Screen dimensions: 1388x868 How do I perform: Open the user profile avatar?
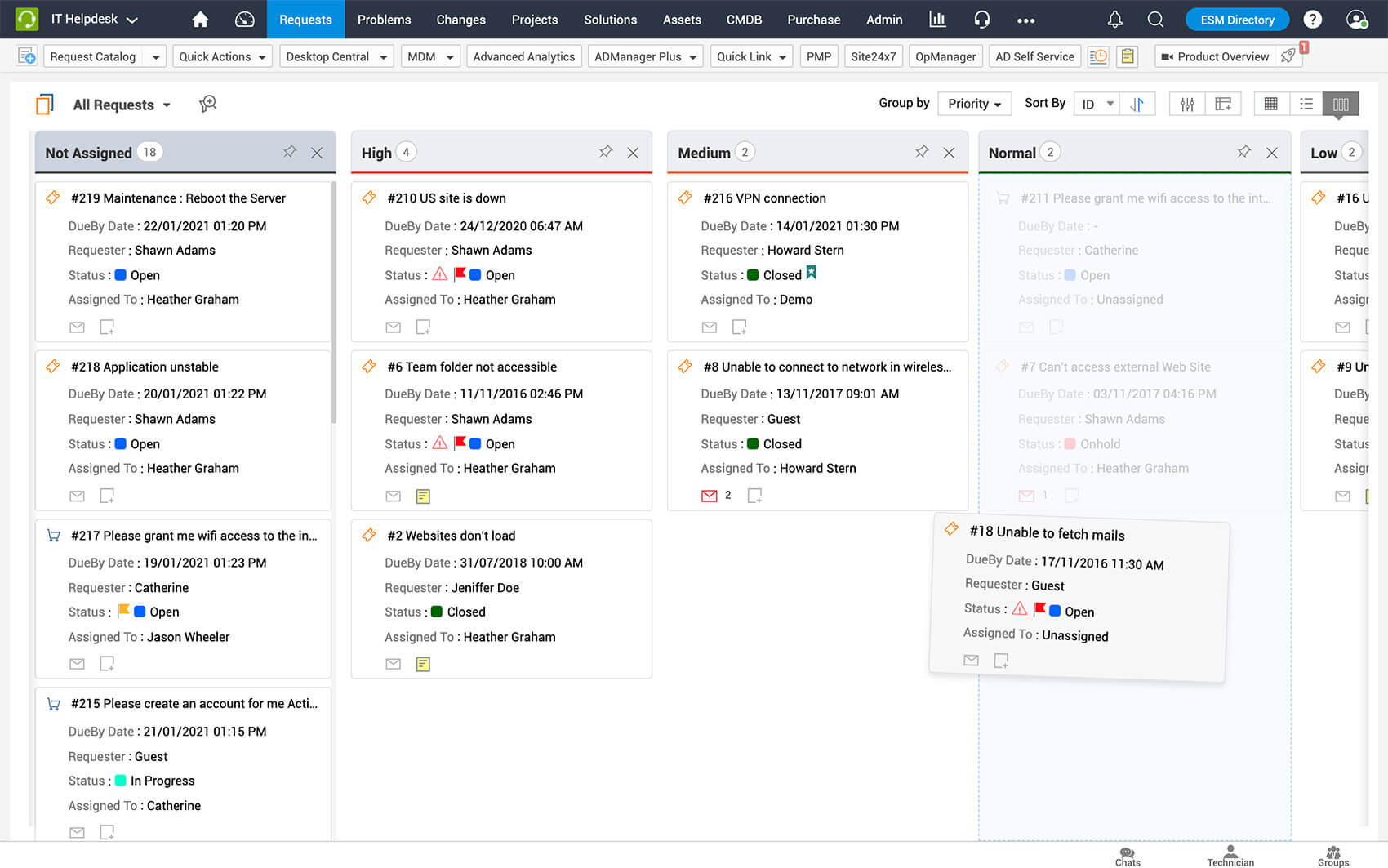point(1357,20)
